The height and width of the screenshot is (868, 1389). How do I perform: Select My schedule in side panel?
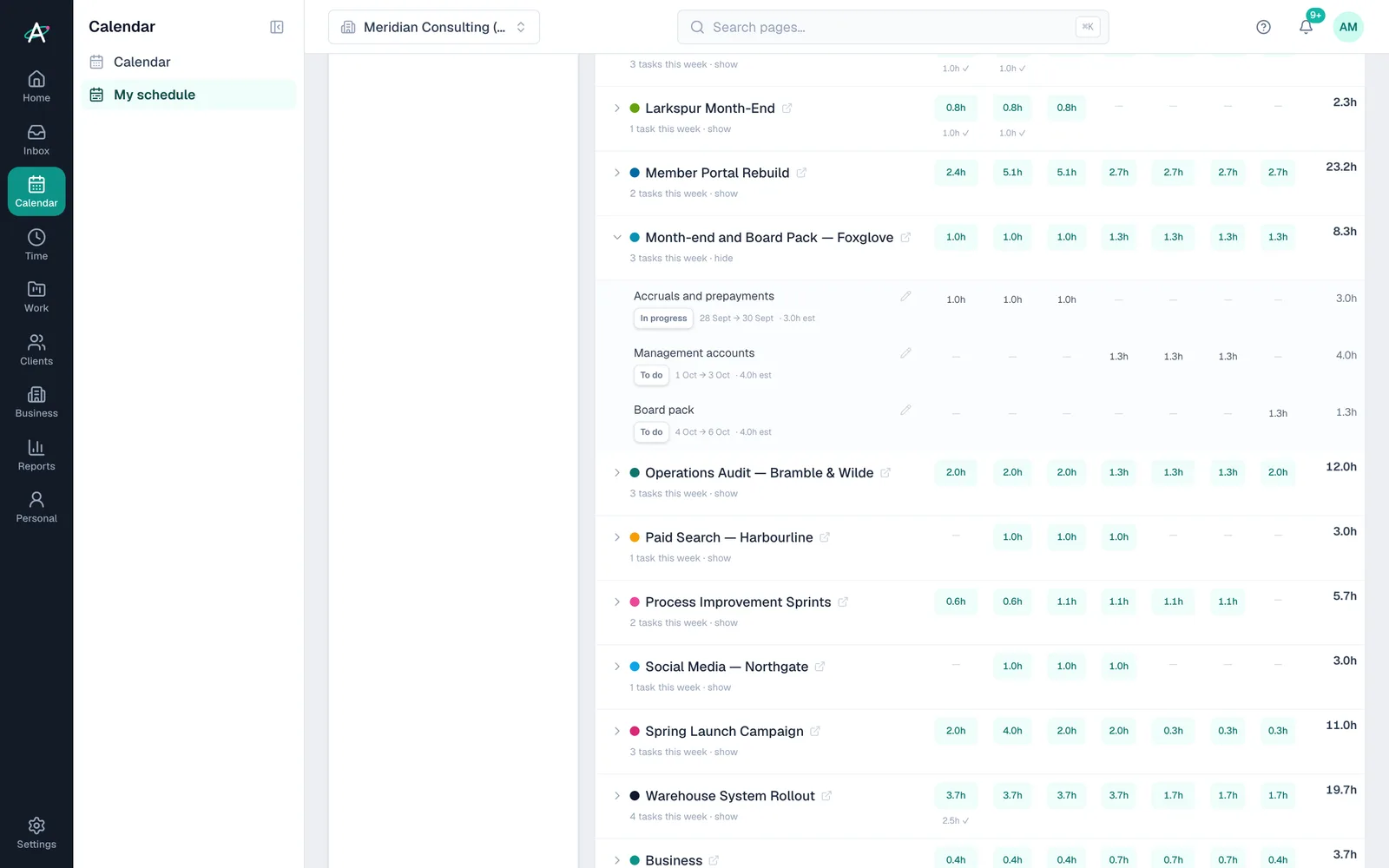[x=188, y=95]
